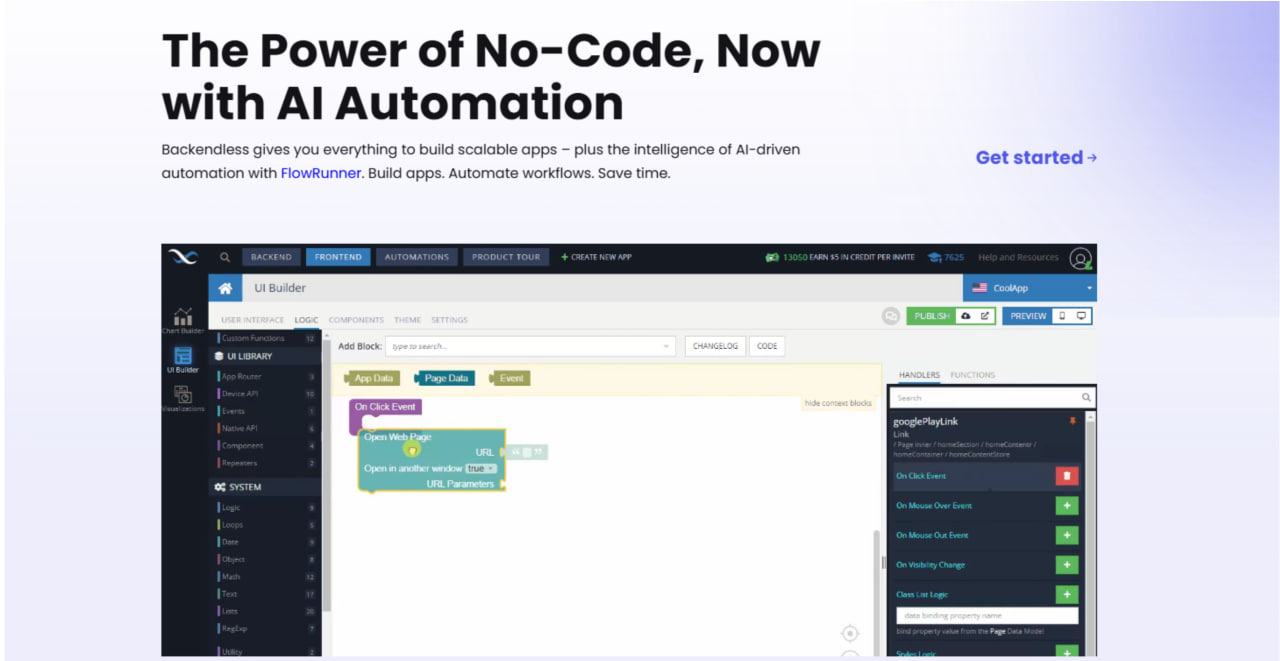The height and width of the screenshot is (661, 1280).
Task: Select the UI Builder sidebar icon
Action: point(183,360)
